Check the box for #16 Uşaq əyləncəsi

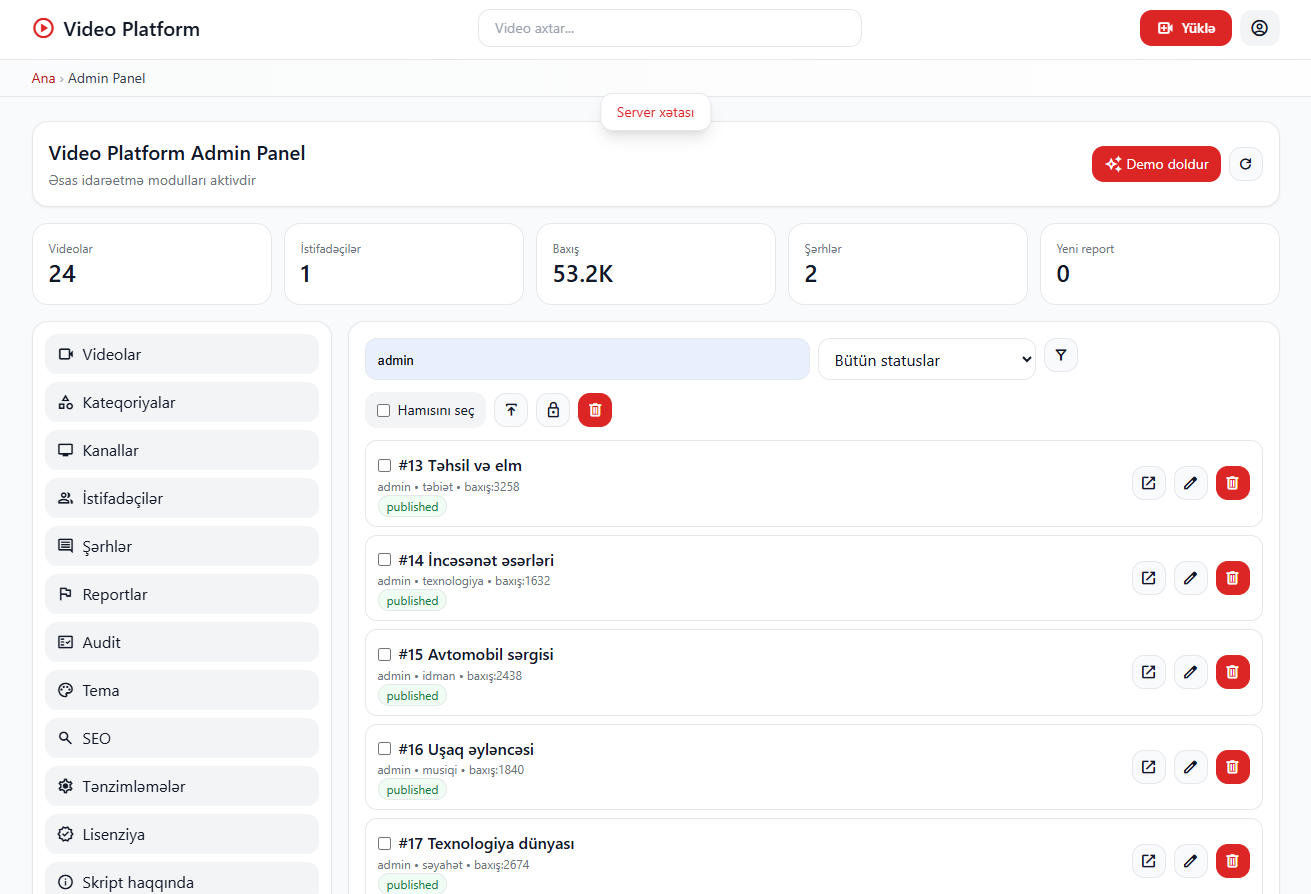385,749
